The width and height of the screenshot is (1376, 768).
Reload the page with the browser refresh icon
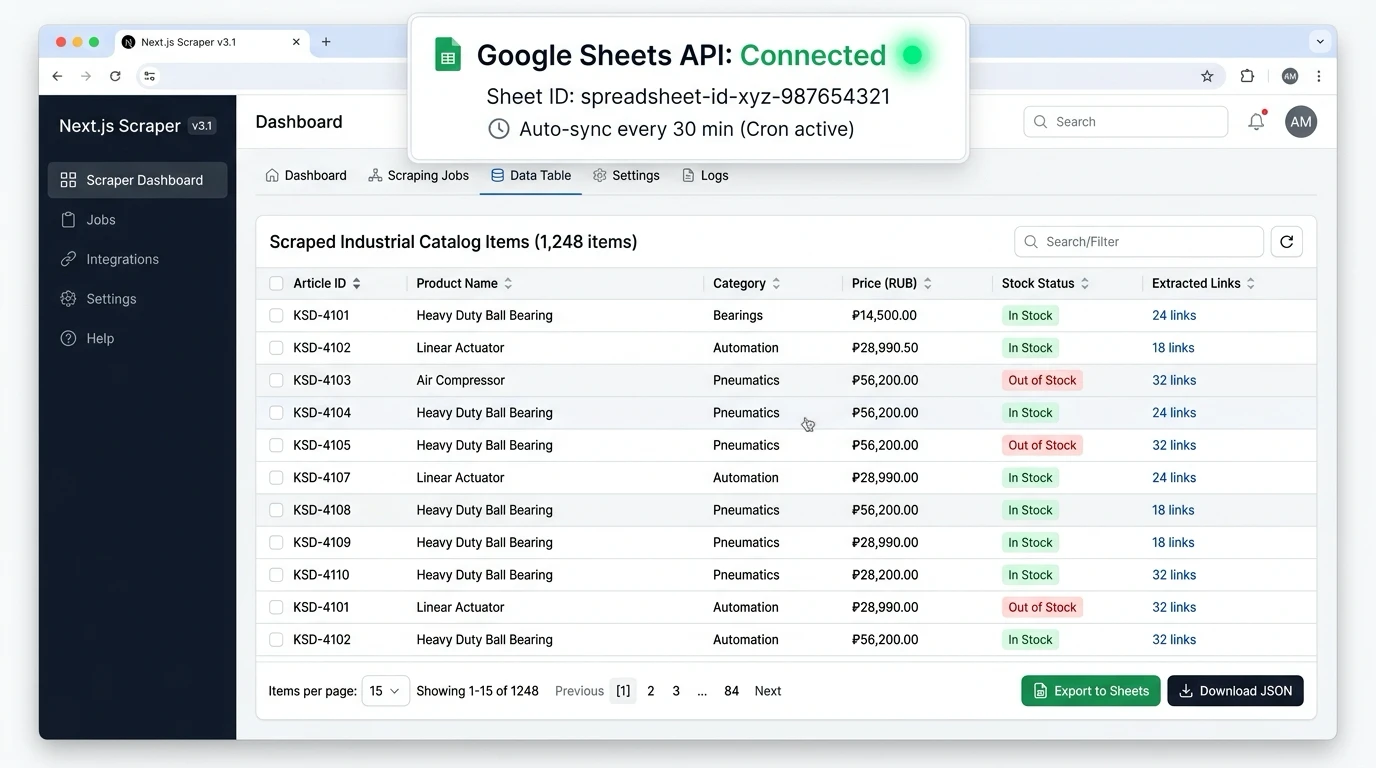point(115,76)
